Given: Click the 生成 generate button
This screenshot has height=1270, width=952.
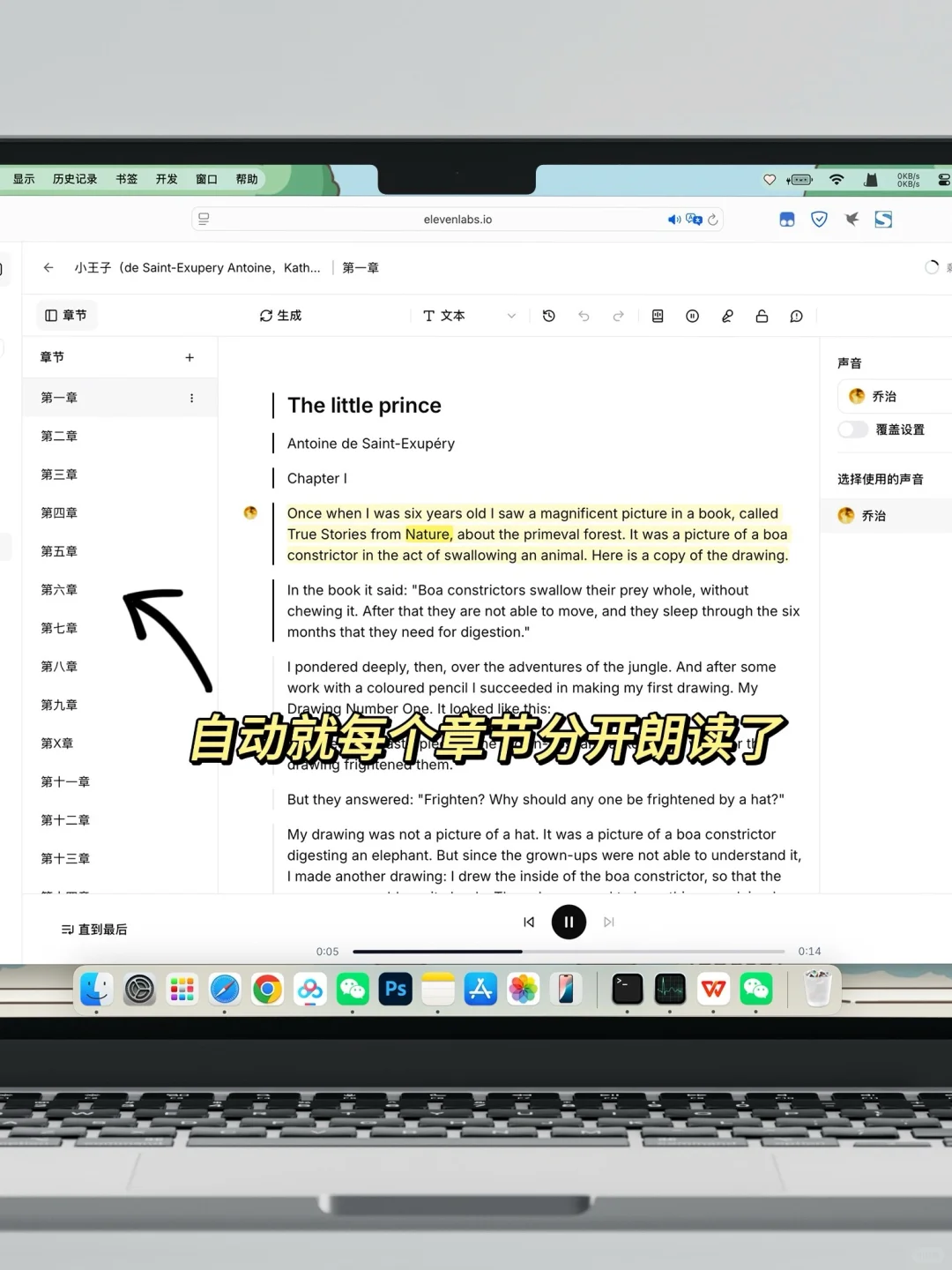Looking at the screenshot, I should (x=280, y=316).
